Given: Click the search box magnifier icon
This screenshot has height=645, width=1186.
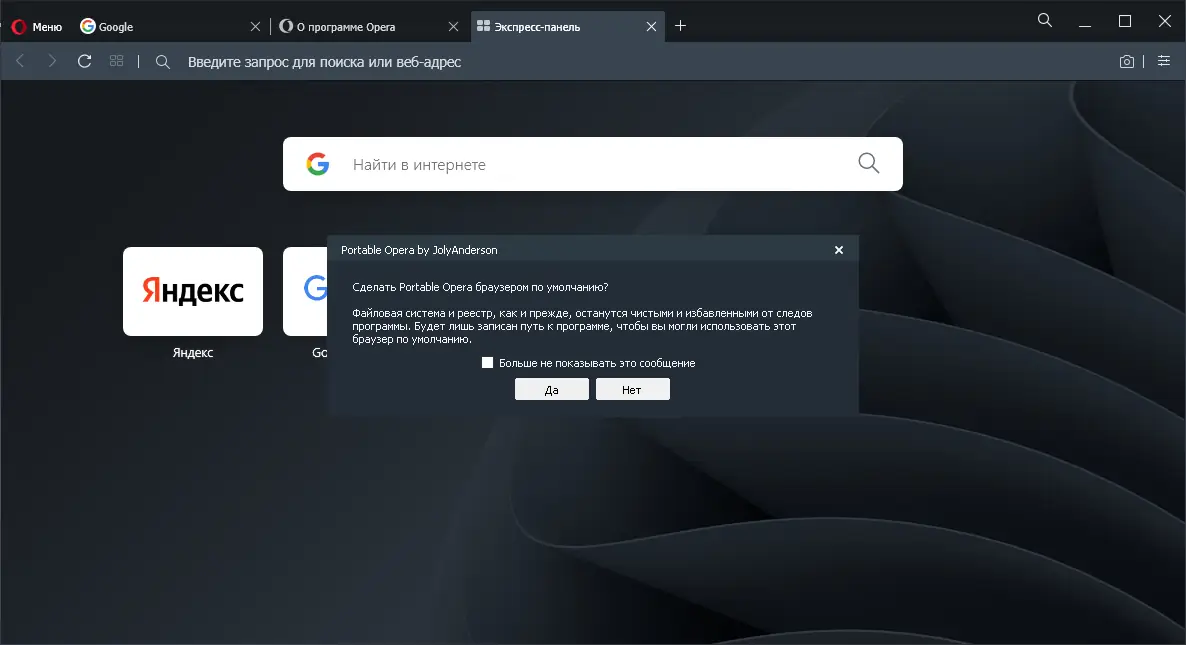Looking at the screenshot, I should [x=868, y=163].
